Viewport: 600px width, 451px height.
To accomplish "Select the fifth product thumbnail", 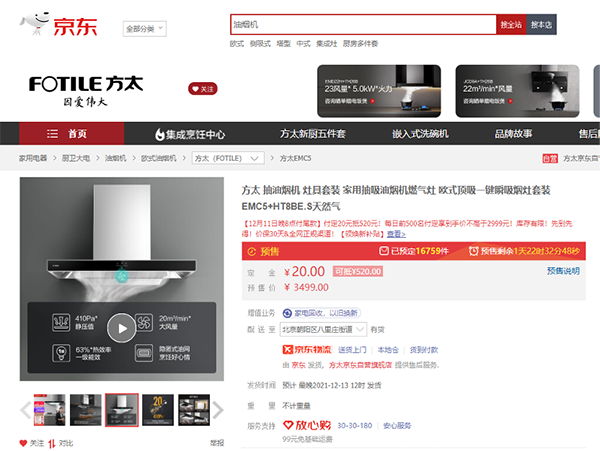I will tap(194, 410).
